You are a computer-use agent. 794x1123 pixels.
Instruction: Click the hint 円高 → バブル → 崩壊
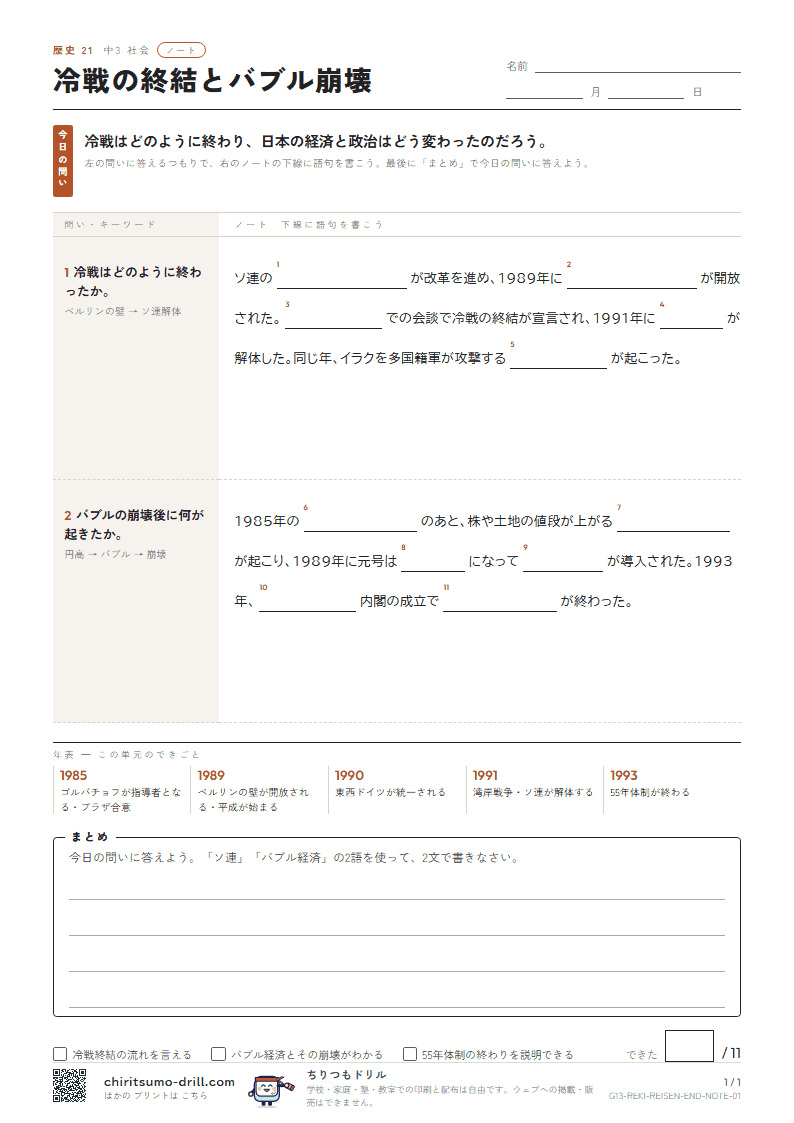(115, 554)
